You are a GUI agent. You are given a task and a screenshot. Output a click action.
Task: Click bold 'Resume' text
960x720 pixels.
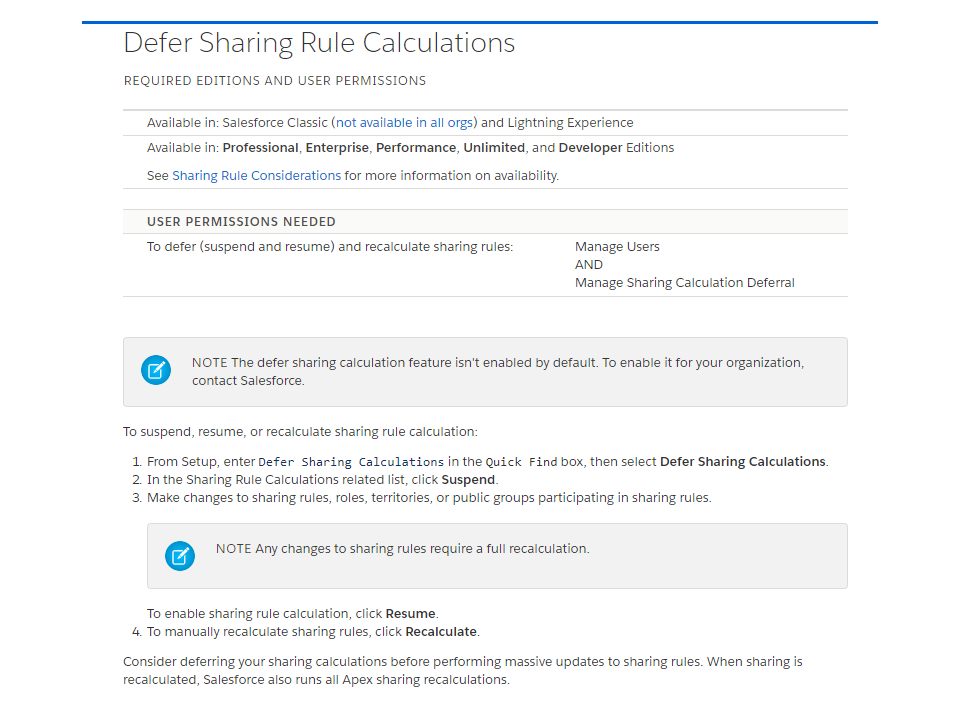(411, 613)
